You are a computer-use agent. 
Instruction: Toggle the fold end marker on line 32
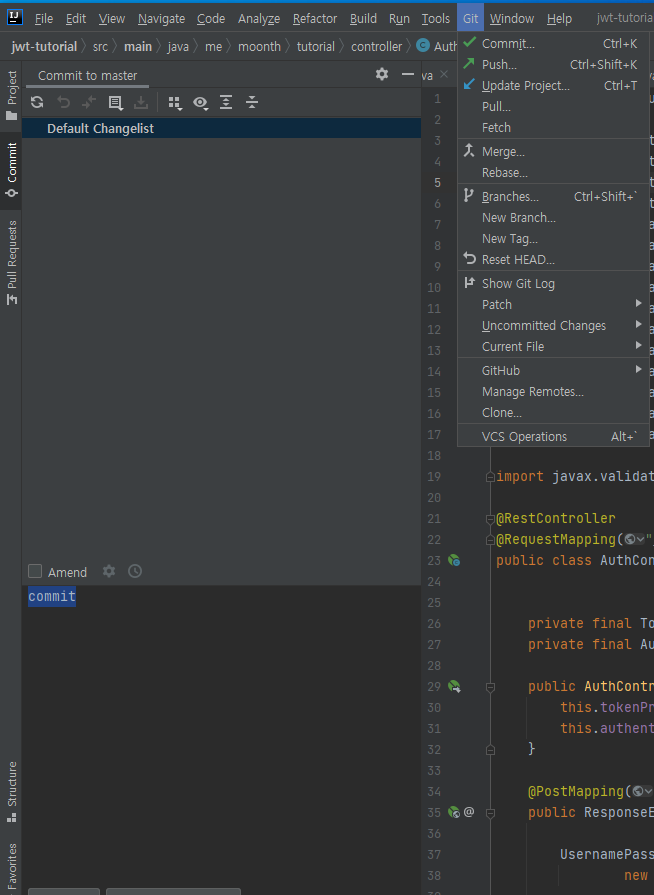click(x=490, y=749)
